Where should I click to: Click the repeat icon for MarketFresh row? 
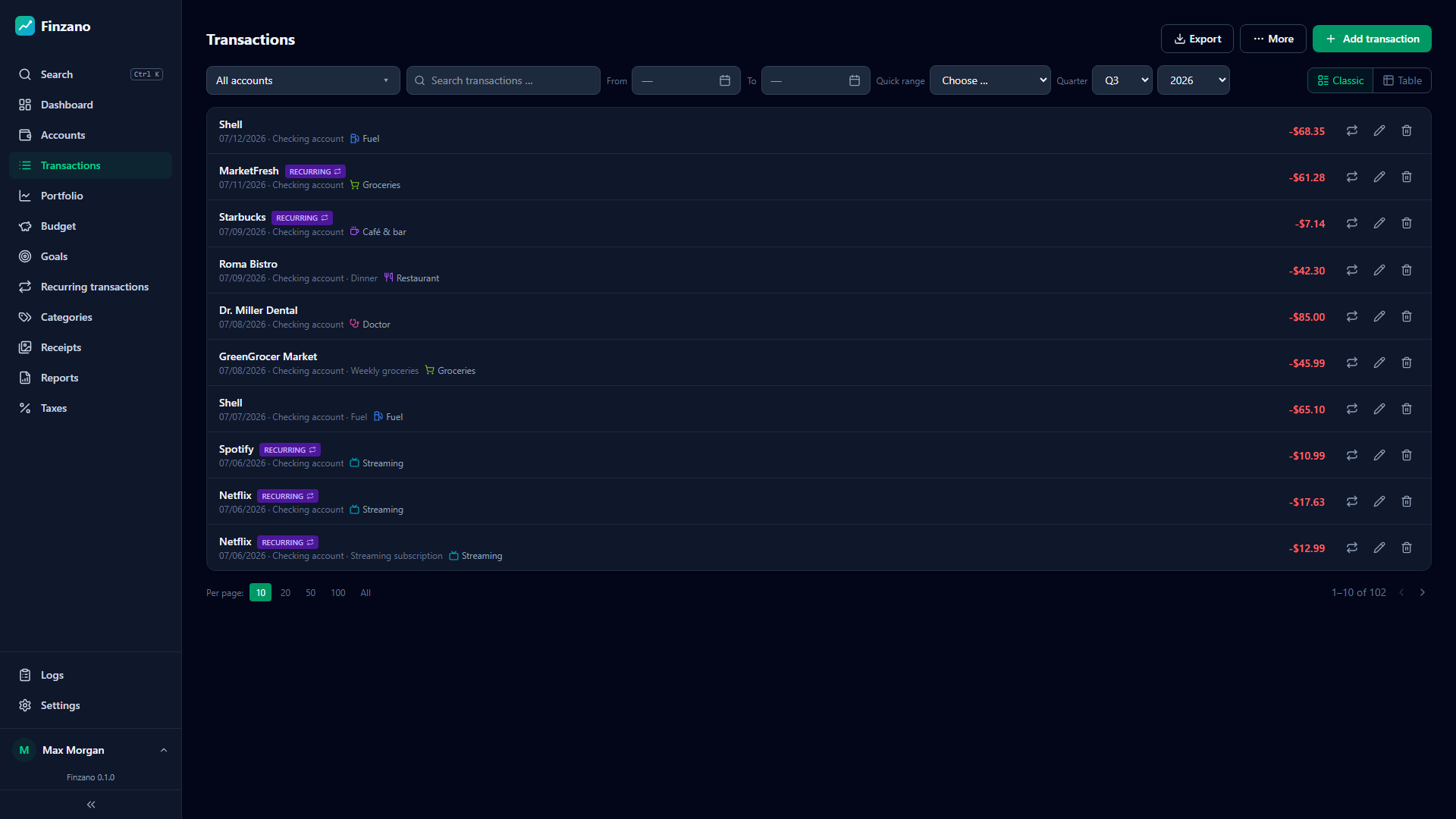[1352, 177]
